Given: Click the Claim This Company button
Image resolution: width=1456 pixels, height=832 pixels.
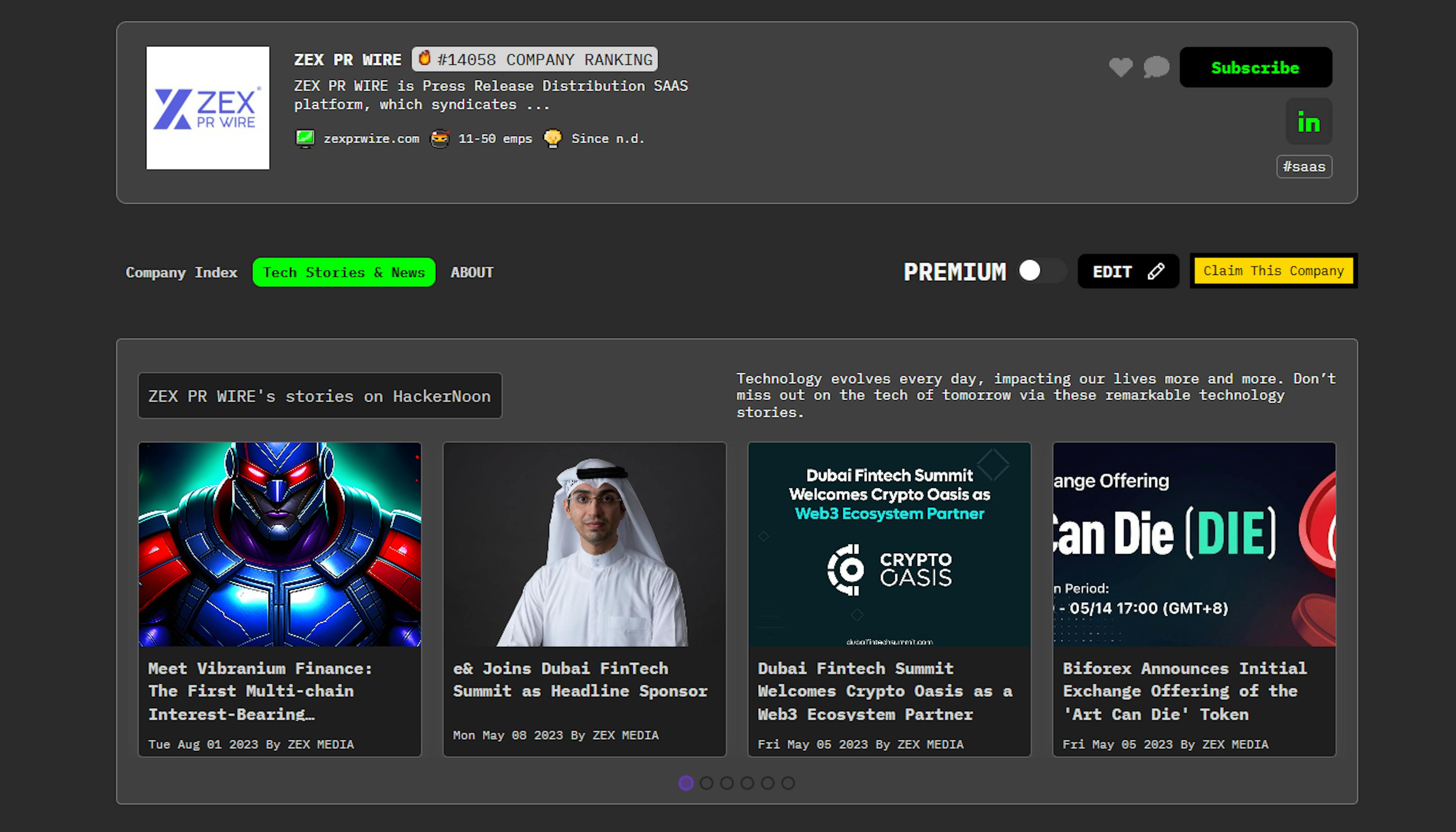Looking at the screenshot, I should [x=1273, y=270].
